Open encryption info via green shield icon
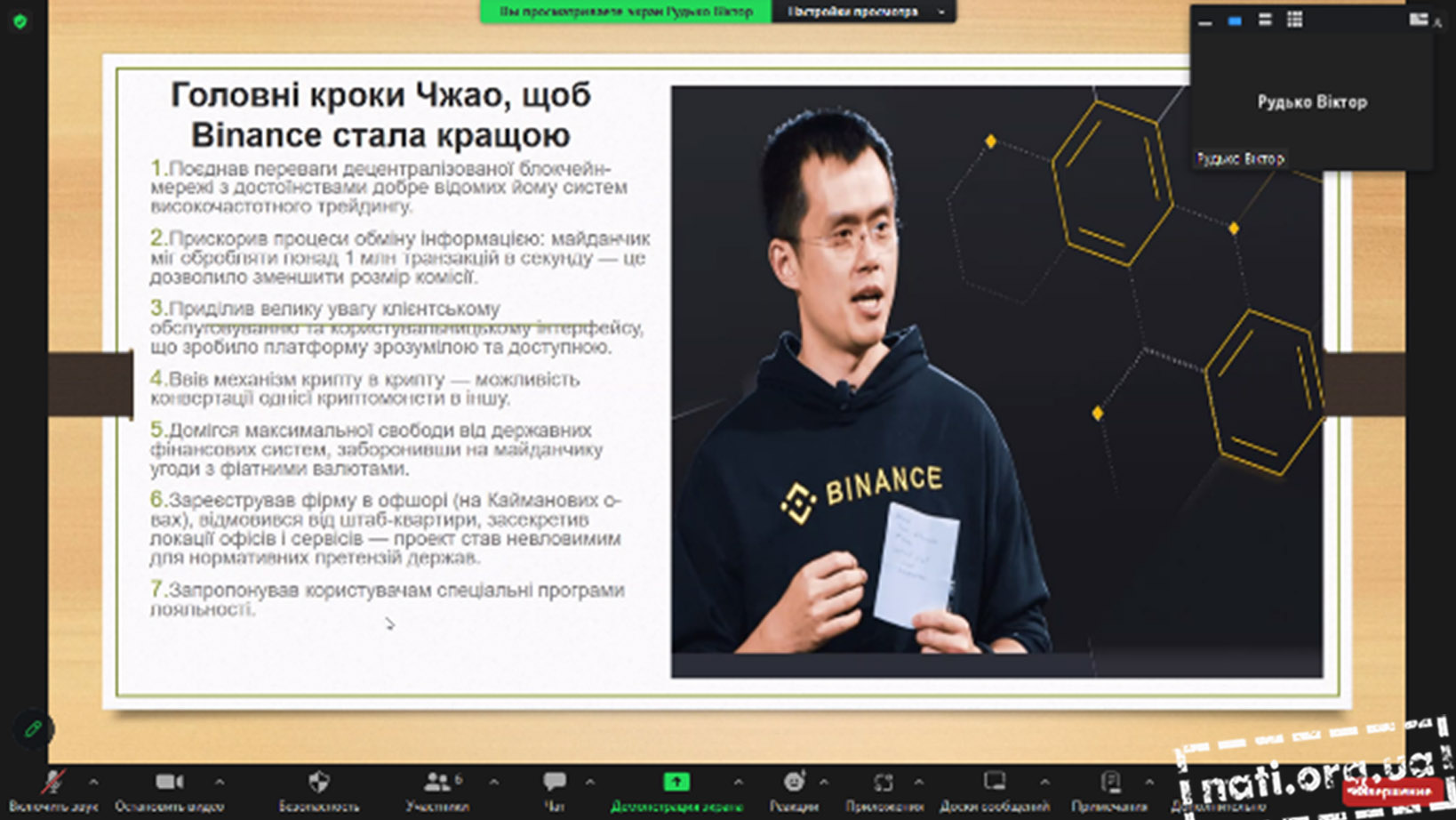 pyautogui.click(x=20, y=21)
